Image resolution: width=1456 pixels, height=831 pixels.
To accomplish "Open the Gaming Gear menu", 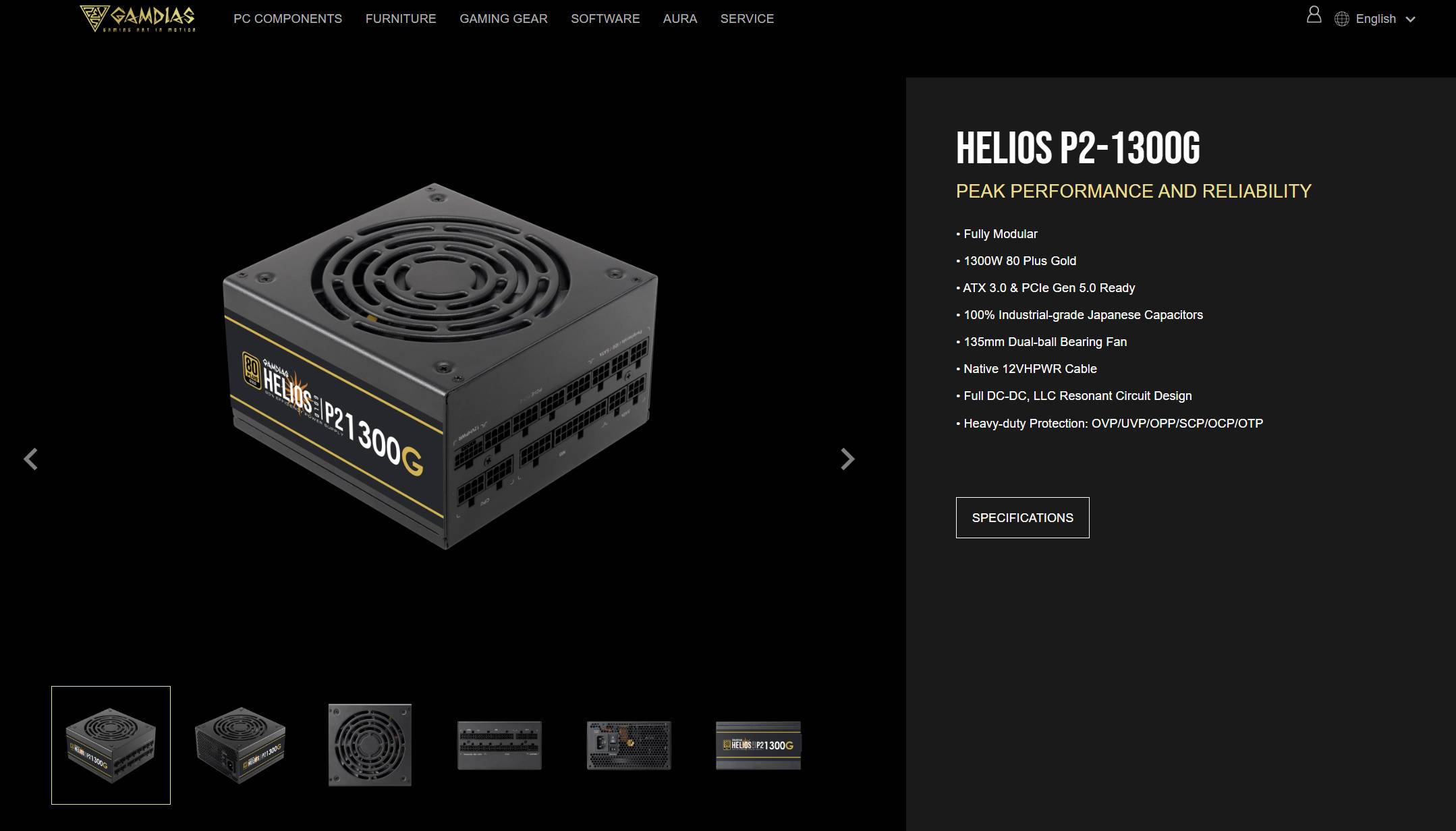I will 503,19.
